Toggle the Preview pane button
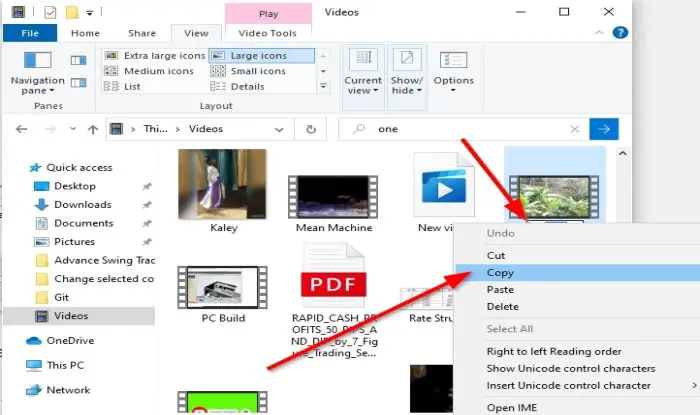Screen dimensions: 700x415 [x=79, y=60]
